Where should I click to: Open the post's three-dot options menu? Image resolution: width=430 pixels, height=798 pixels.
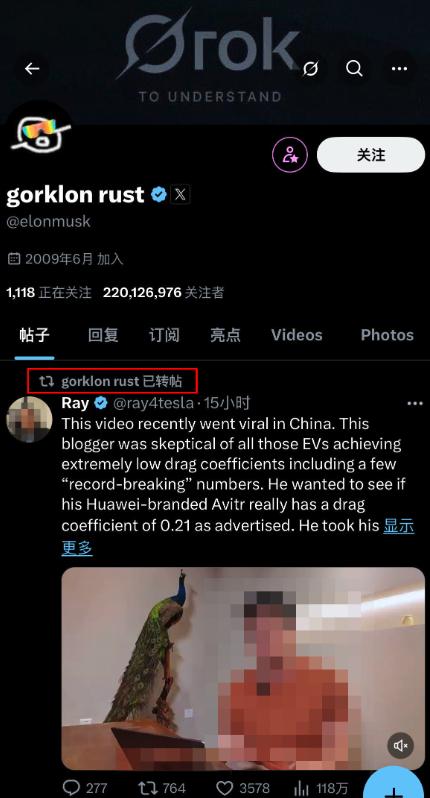(x=415, y=404)
